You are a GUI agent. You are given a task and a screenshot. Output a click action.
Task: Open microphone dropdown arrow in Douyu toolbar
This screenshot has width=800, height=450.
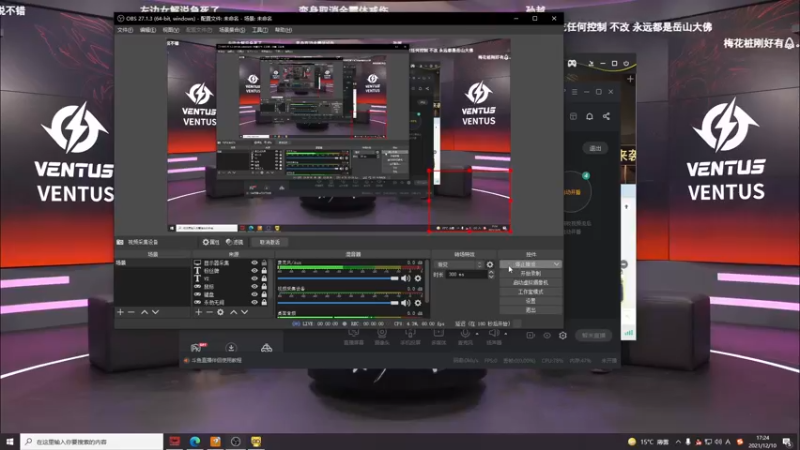tap(477, 334)
